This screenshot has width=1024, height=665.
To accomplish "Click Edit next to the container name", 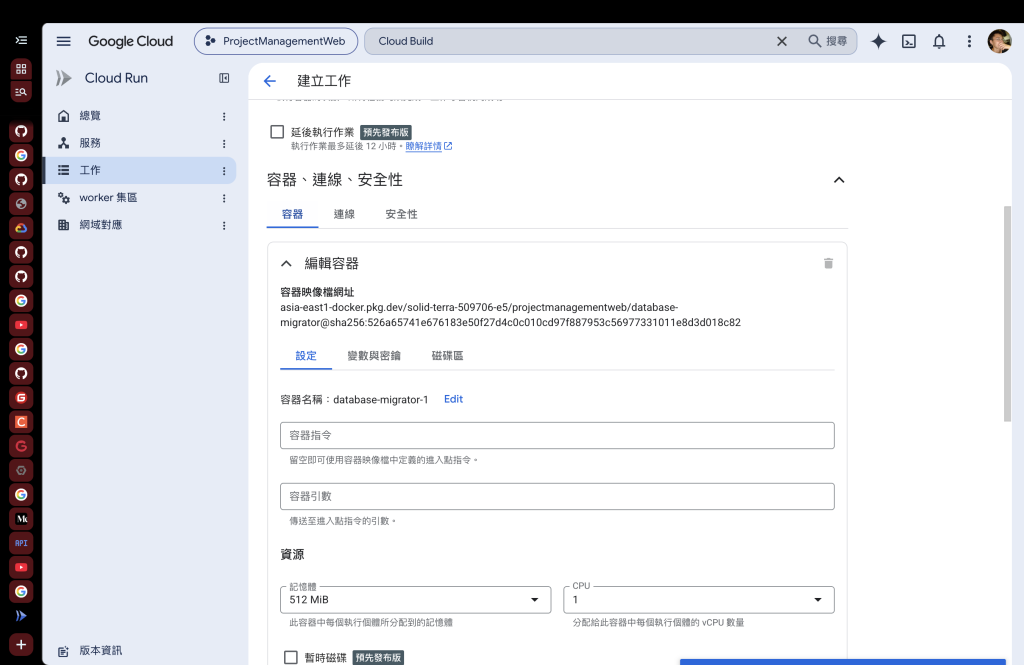I will 453,399.
